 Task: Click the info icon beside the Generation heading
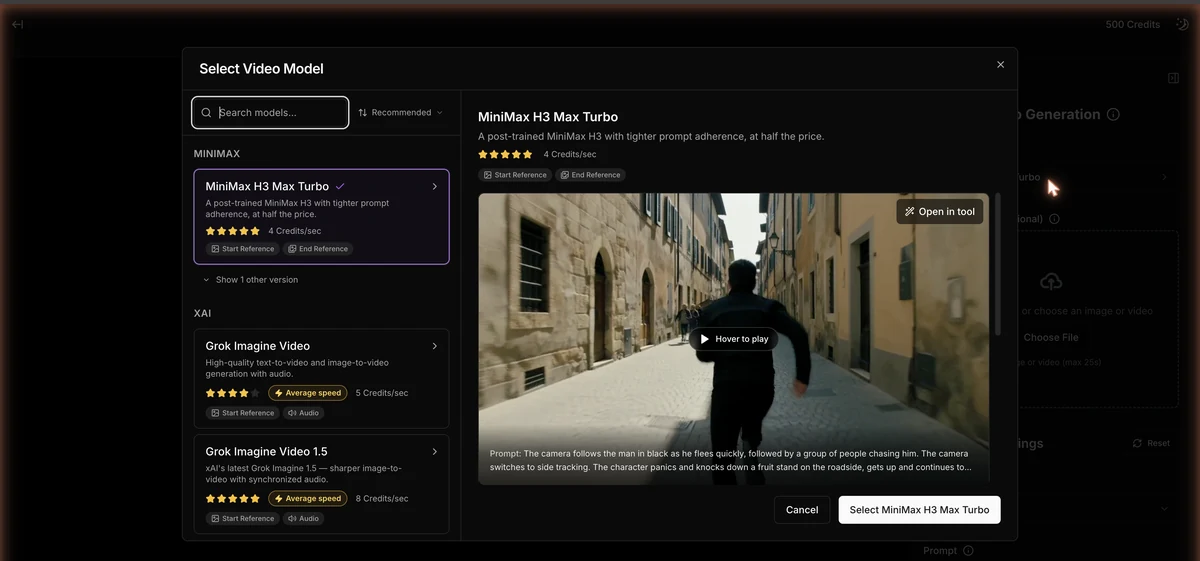(x=1113, y=115)
